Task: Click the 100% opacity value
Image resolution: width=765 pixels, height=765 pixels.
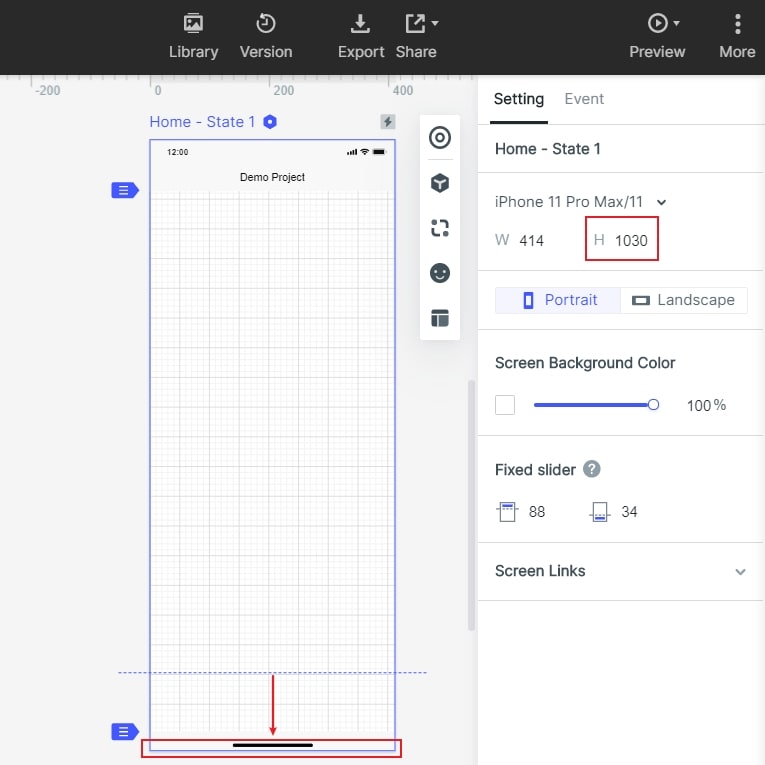Action: tap(706, 405)
